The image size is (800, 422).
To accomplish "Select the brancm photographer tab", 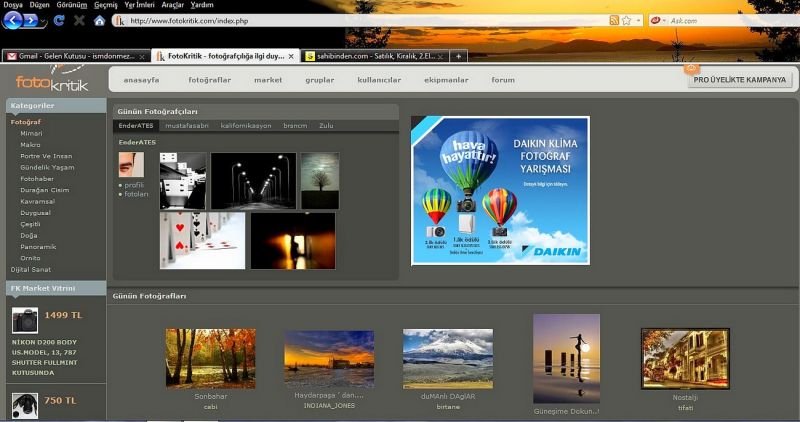I will pyautogui.click(x=295, y=126).
